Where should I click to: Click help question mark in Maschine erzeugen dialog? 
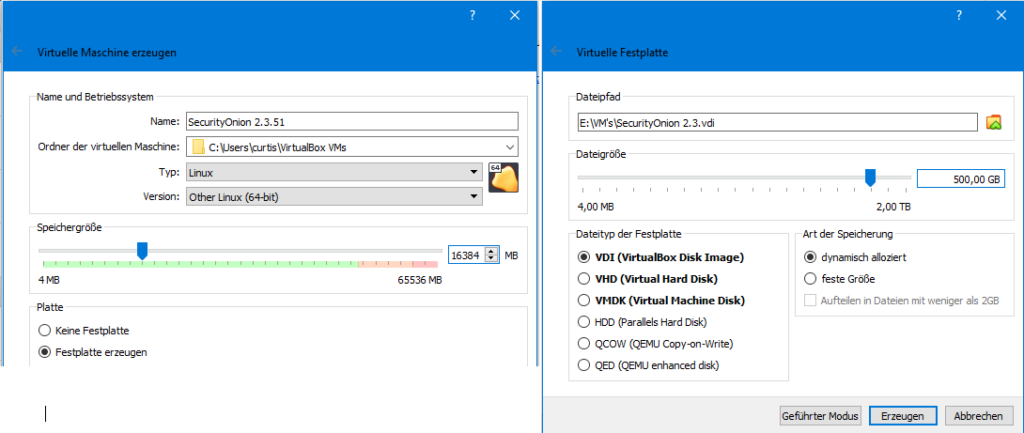(473, 16)
